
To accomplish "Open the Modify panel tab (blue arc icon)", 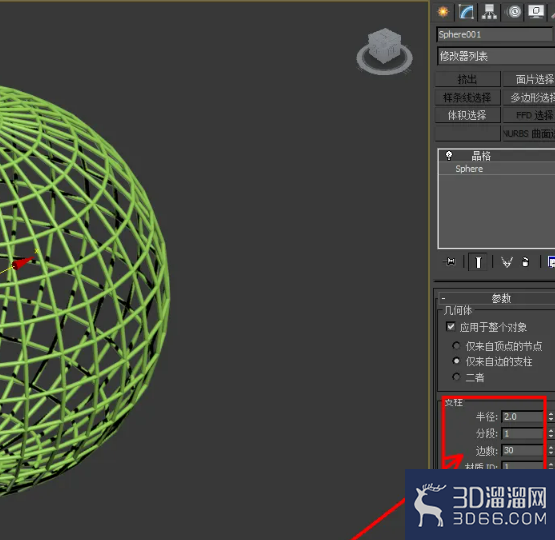I will tap(466, 12).
